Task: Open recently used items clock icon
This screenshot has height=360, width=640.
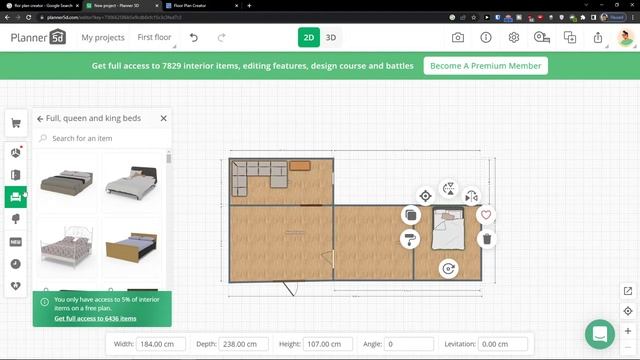Action: 16,264
